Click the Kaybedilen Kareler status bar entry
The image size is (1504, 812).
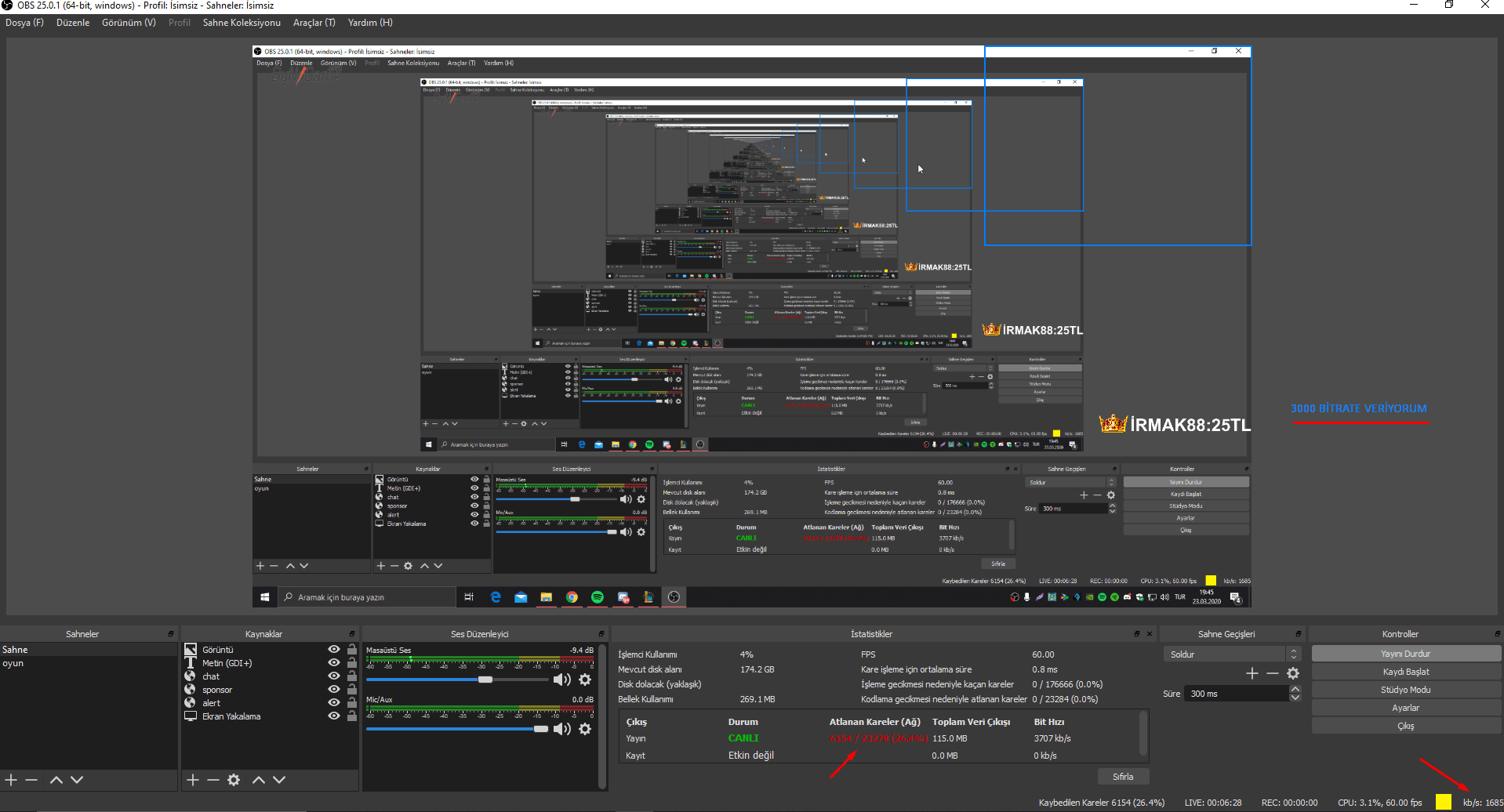click(x=1102, y=803)
